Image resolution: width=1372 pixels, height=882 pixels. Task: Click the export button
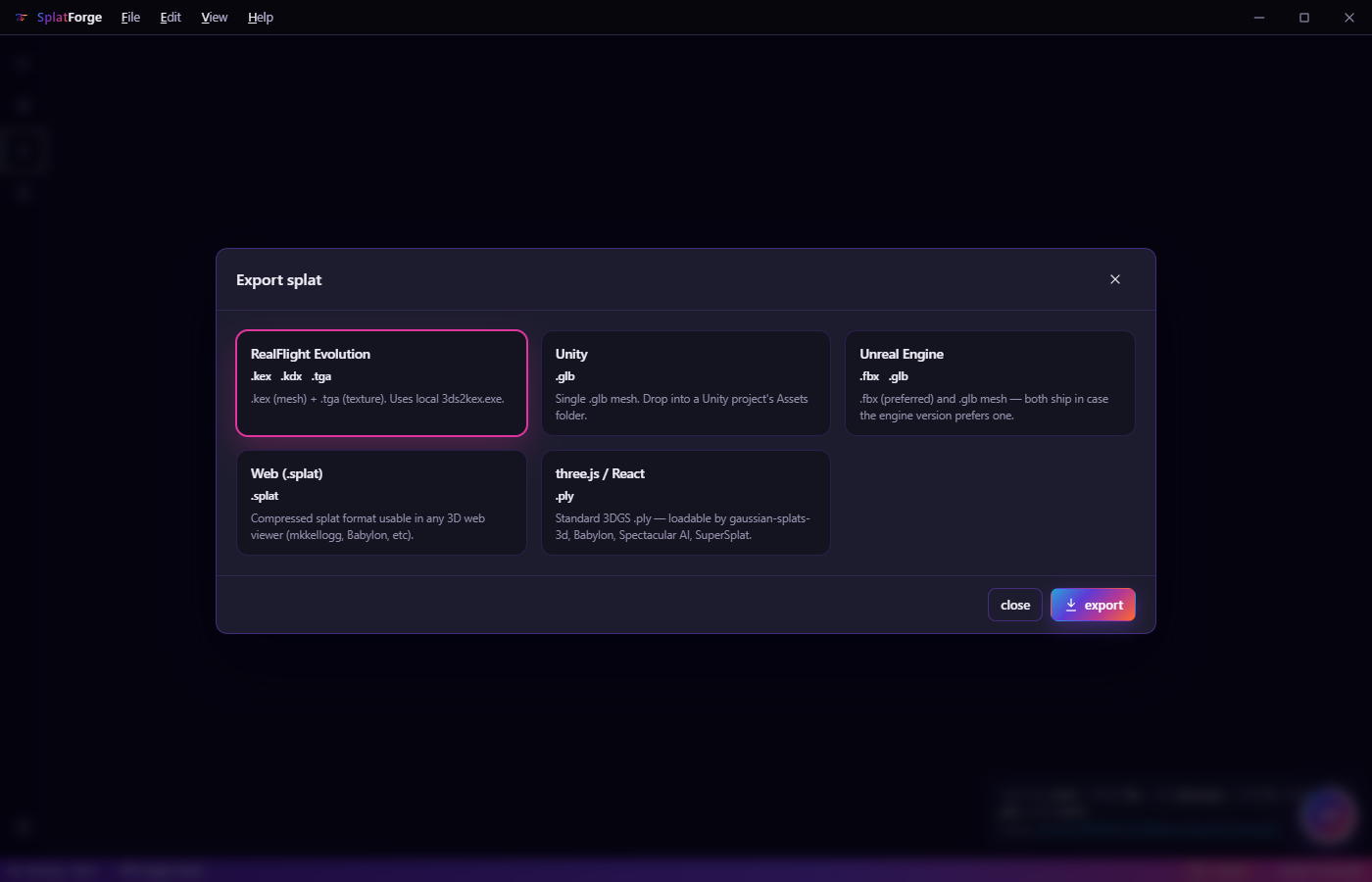(1093, 605)
